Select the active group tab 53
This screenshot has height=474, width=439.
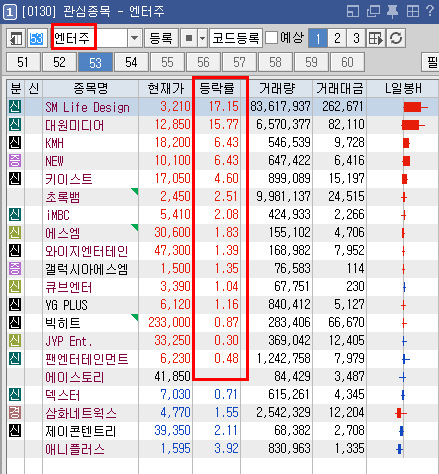(x=95, y=62)
